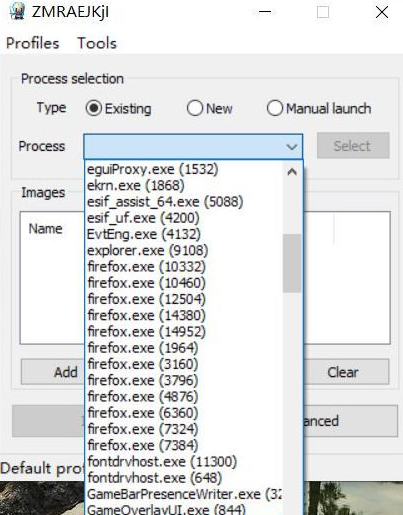Select the Existing process type radio
403x515 pixels.
coord(94,108)
